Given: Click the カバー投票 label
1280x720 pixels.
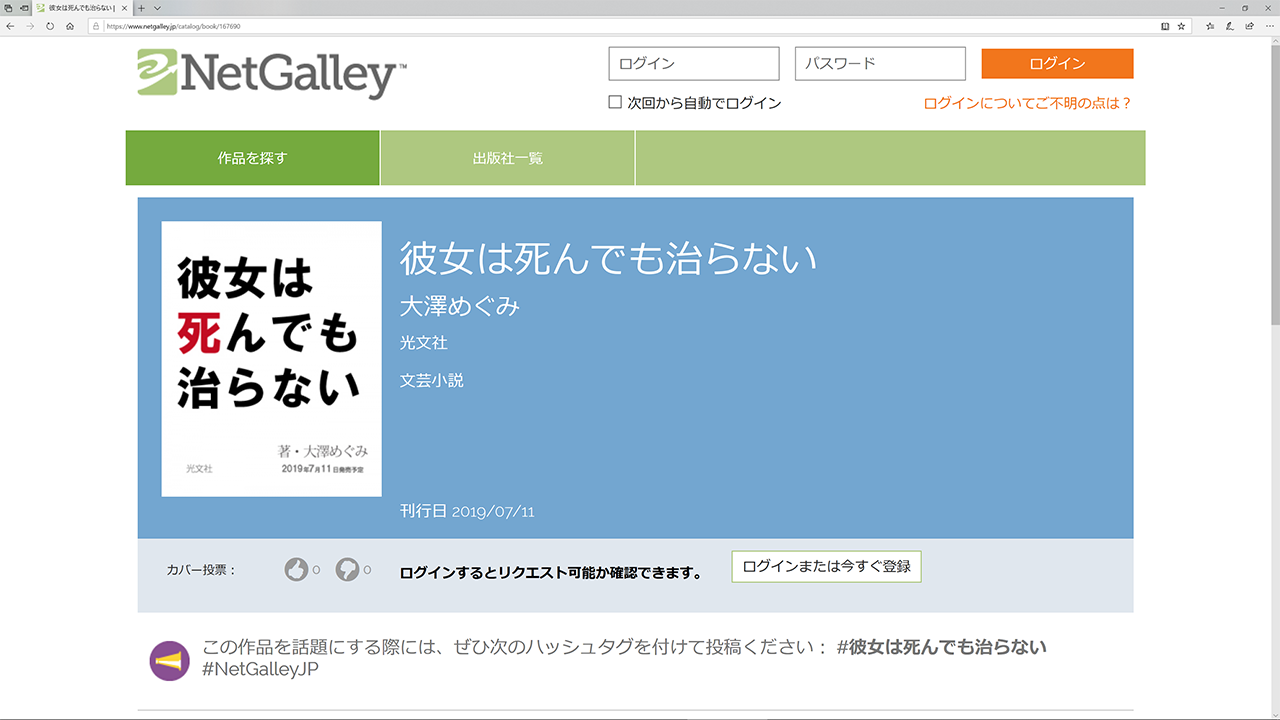Looking at the screenshot, I should [x=201, y=570].
